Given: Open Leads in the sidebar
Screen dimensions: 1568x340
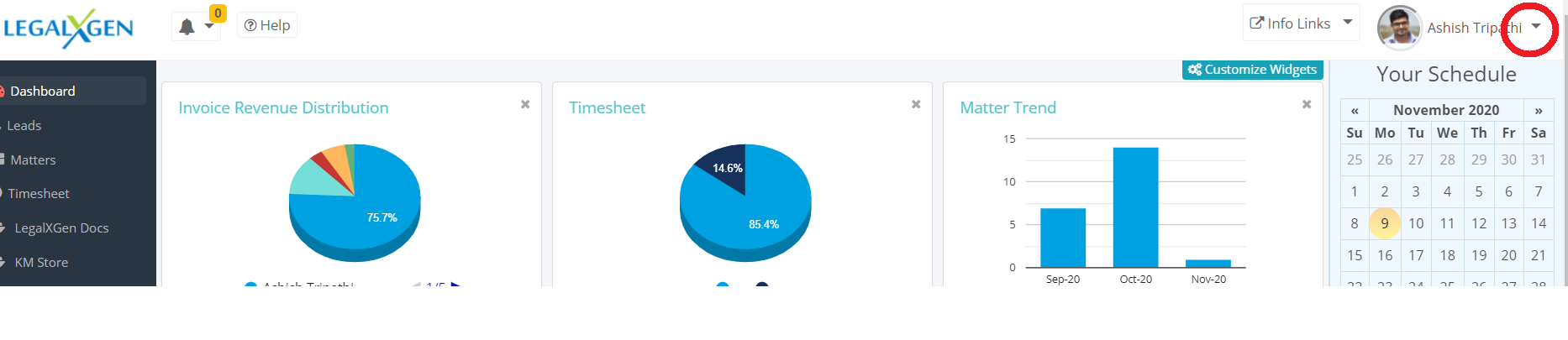Looking at the screenshot, I should [x=24, y=126].
